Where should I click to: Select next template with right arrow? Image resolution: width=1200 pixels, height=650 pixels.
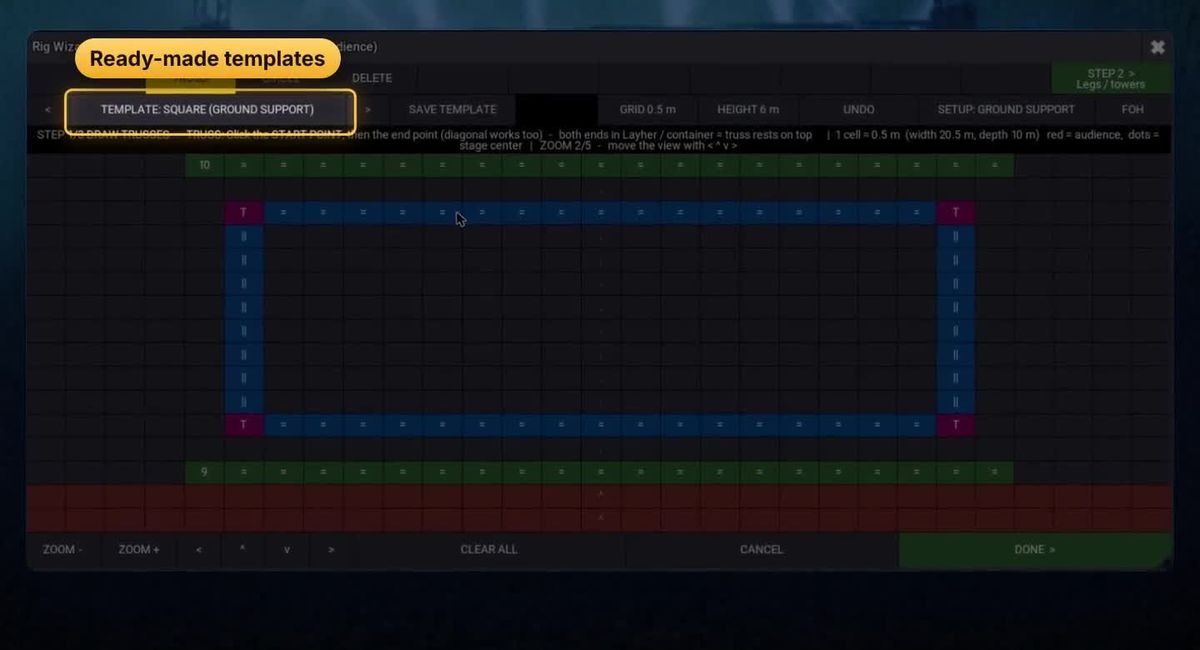click(368, 109)
